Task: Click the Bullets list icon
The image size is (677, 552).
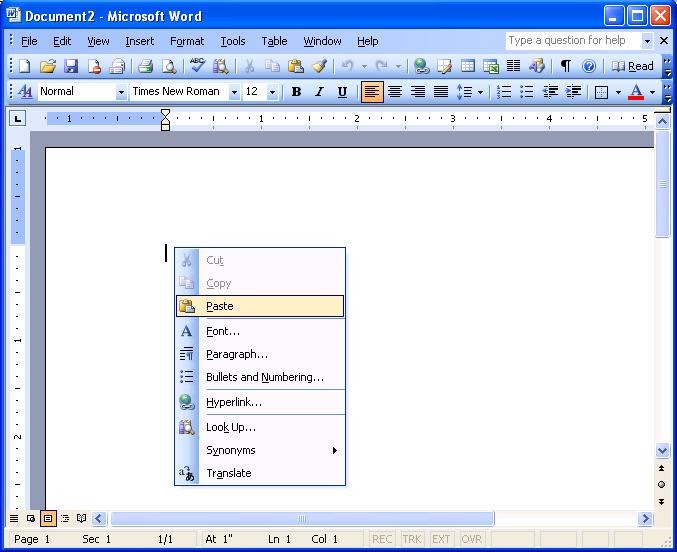Action: tap(527, 92)
